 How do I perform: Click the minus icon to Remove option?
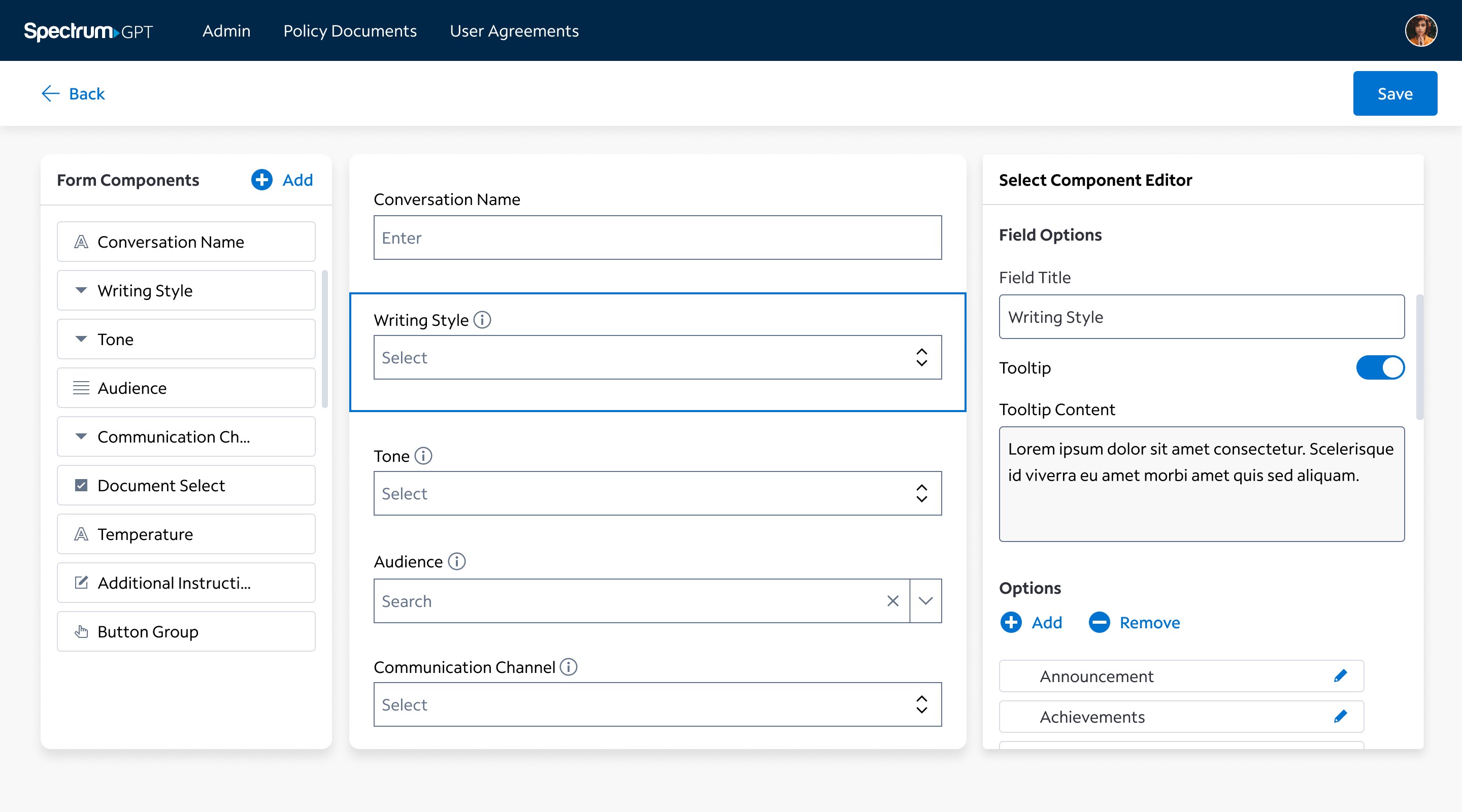[x=1099, y=623]
